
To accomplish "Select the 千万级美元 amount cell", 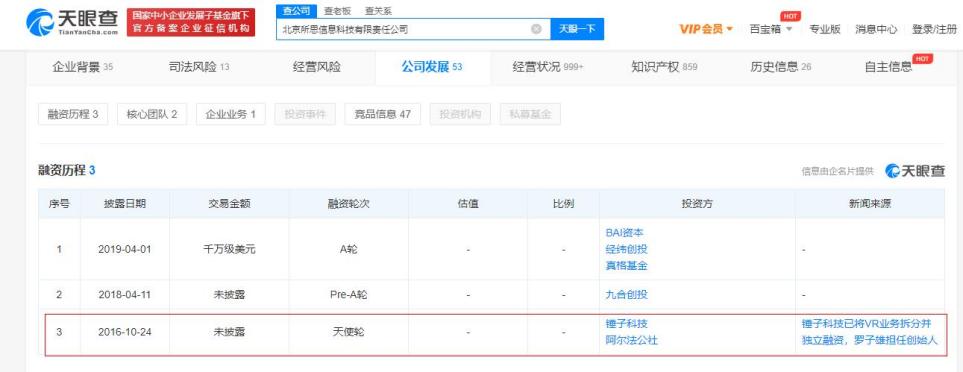I will [x=229, y=250].
